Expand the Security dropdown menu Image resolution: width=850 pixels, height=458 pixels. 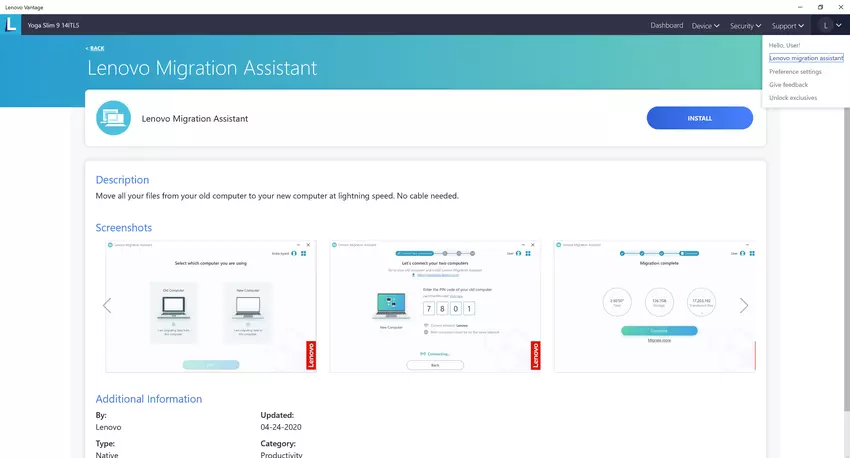click(745, 25)
